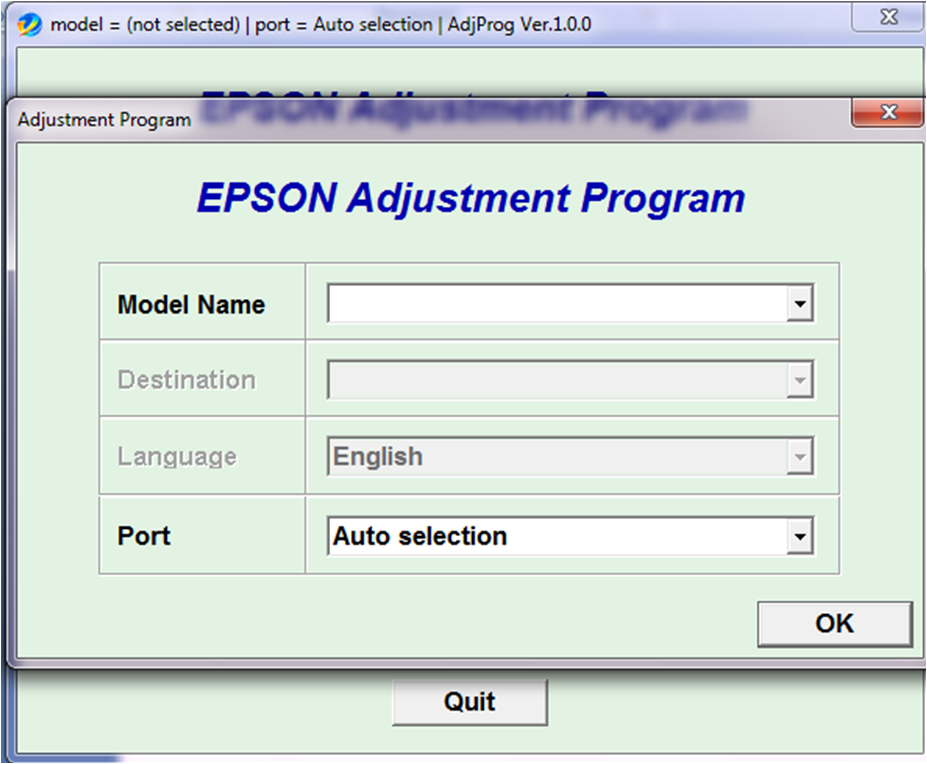
Task: Close the main AdjProg window
Action: (888, 17)
